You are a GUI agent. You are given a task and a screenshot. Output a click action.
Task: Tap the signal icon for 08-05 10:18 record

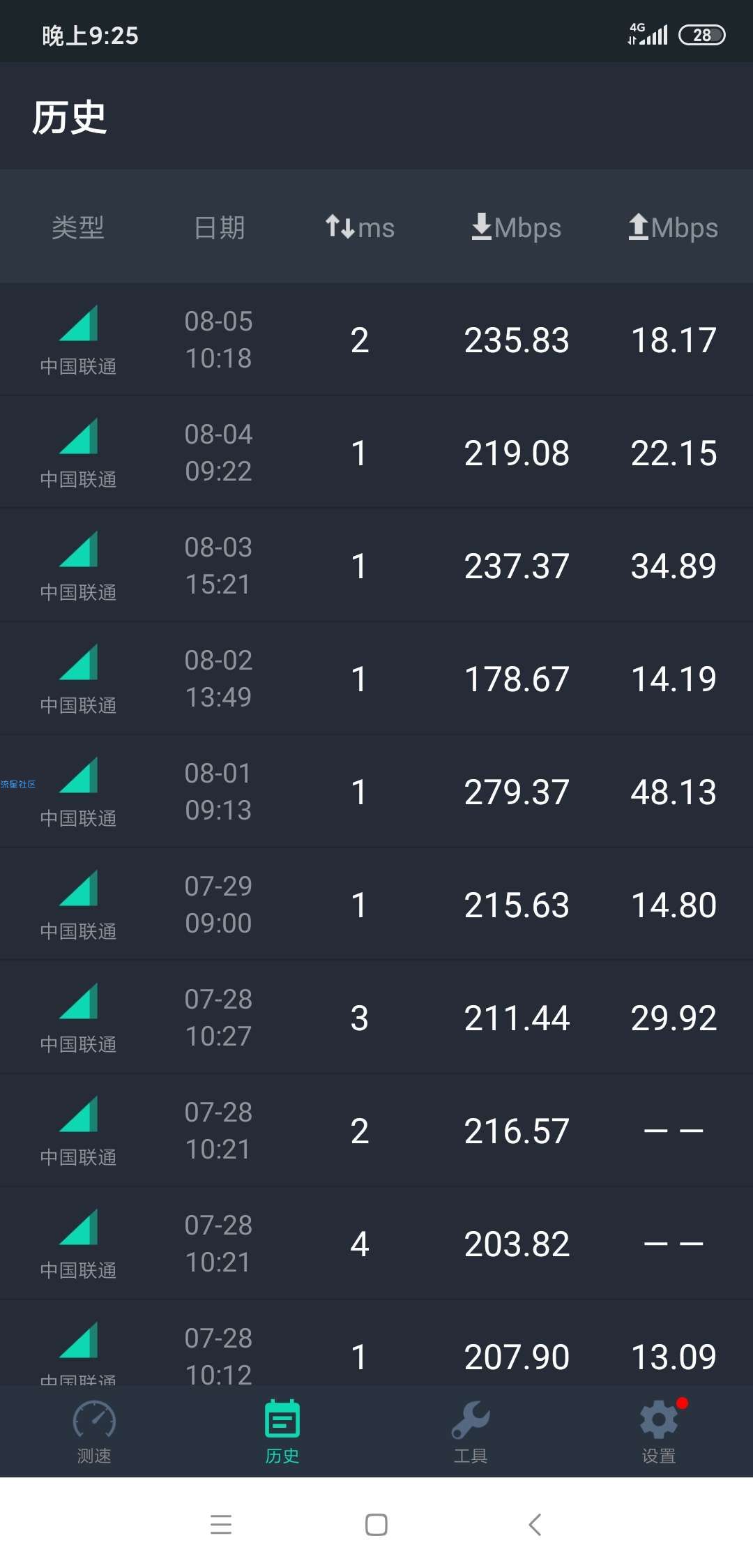tap(79, 324)
